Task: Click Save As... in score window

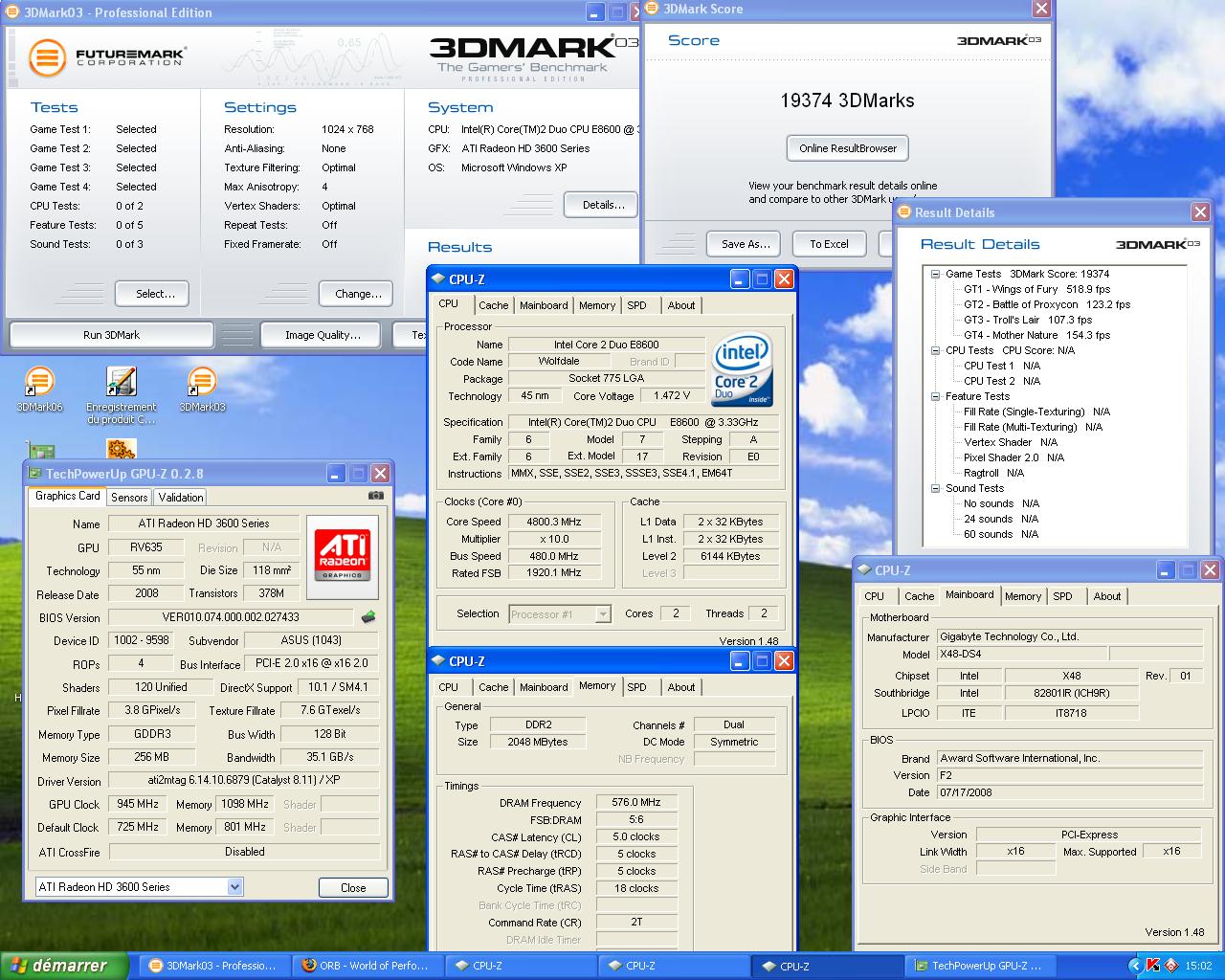Action: point(744,244)
